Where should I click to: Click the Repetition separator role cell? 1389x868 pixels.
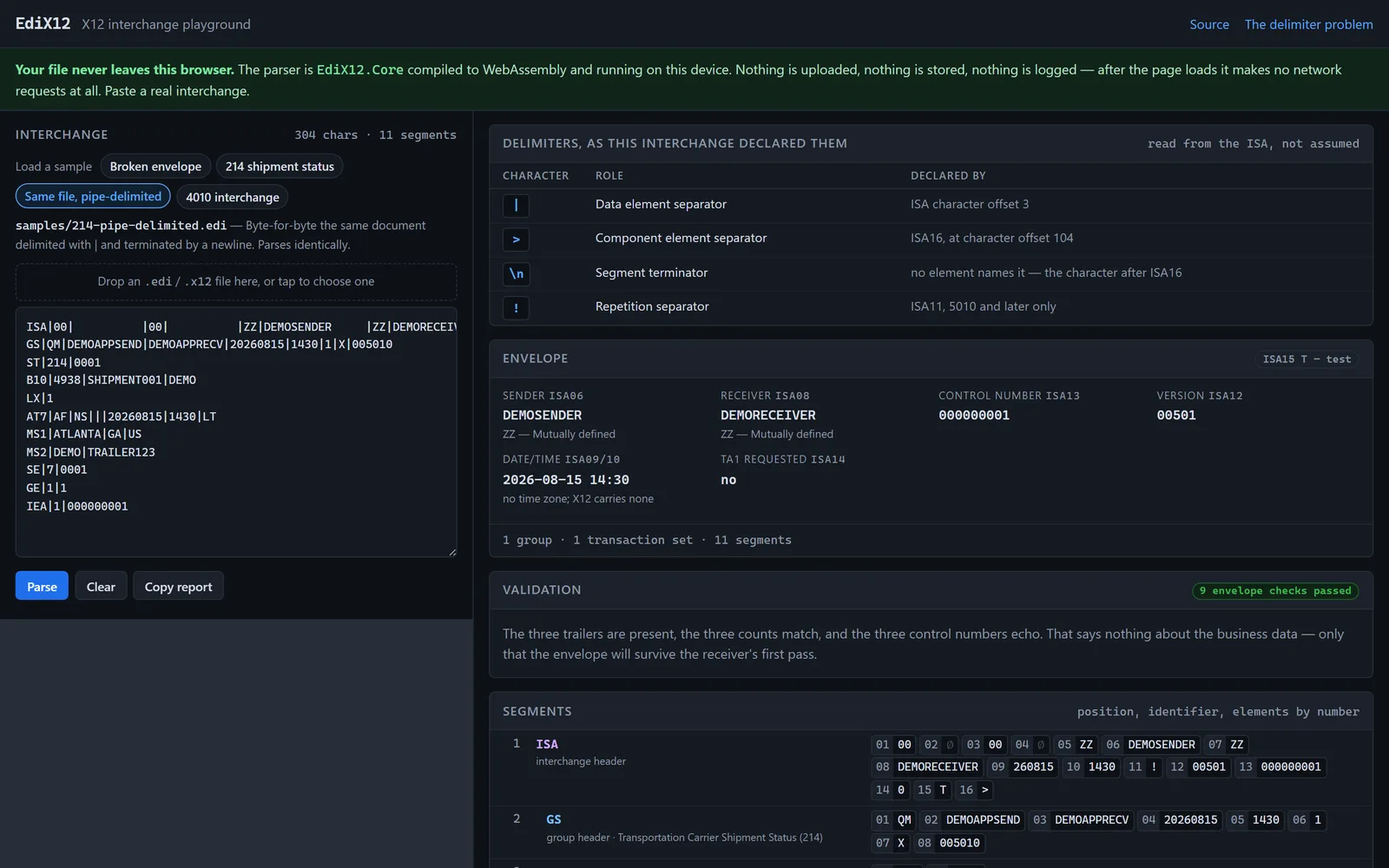[x=652, y=306]
